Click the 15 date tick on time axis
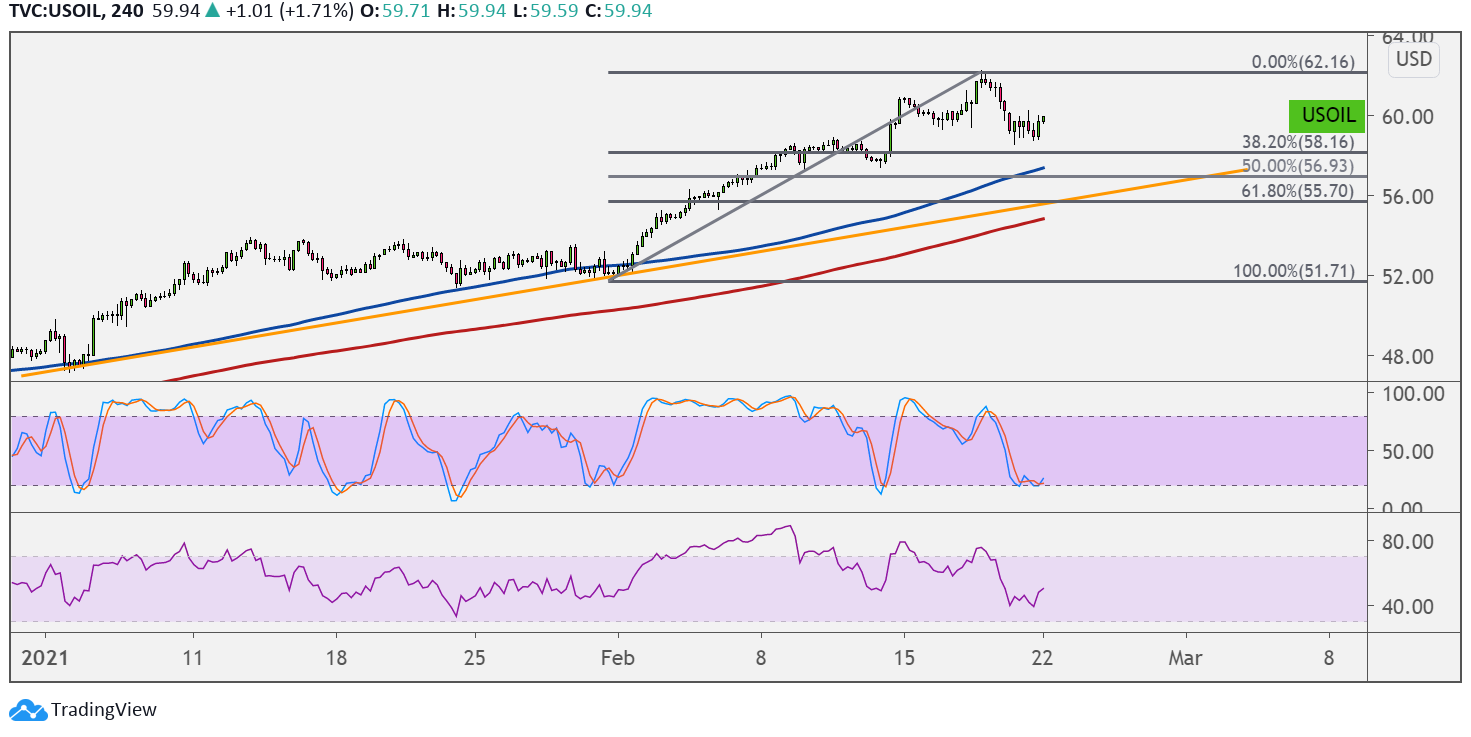Image resolution: width=1471 pixels, height=737 pixels. click(903, 658)
